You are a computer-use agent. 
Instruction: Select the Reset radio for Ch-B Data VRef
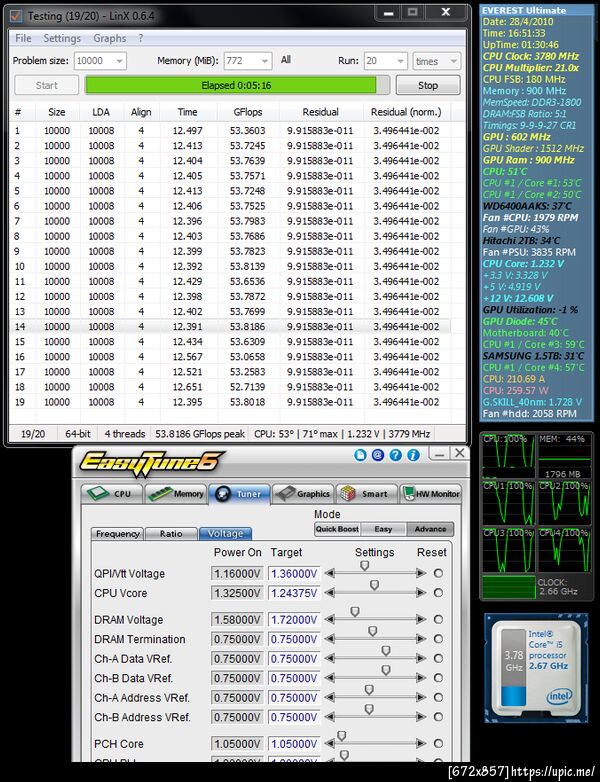coord(438,678)
